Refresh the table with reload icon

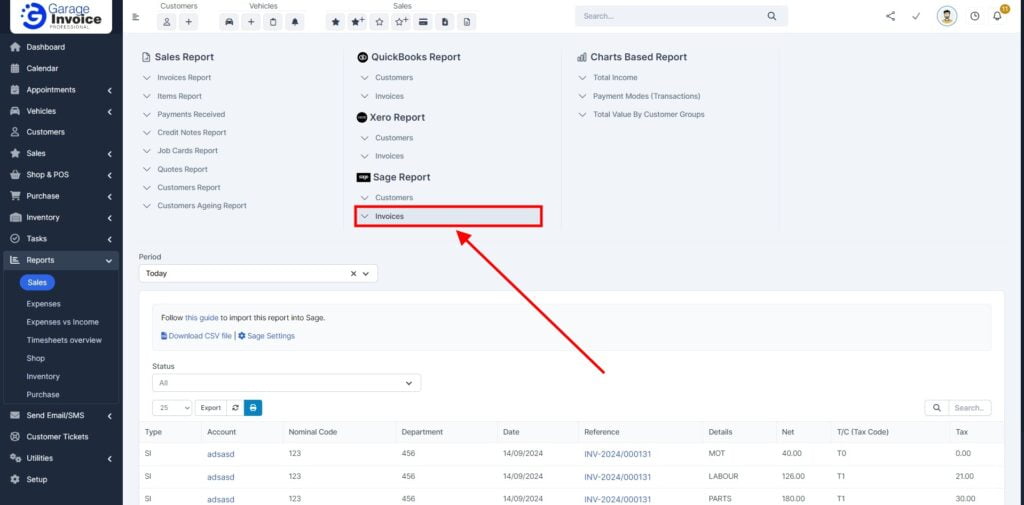235,408
